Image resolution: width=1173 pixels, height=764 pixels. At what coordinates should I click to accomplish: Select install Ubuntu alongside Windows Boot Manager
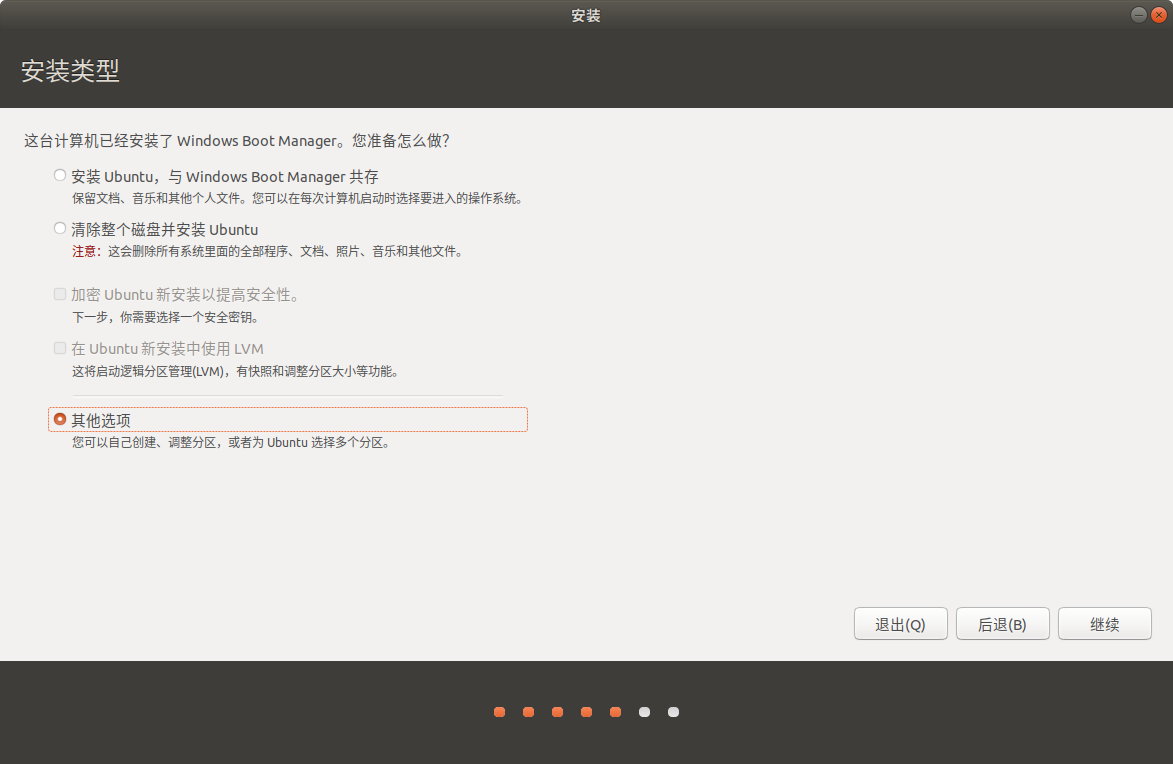[x=60, y=175]
